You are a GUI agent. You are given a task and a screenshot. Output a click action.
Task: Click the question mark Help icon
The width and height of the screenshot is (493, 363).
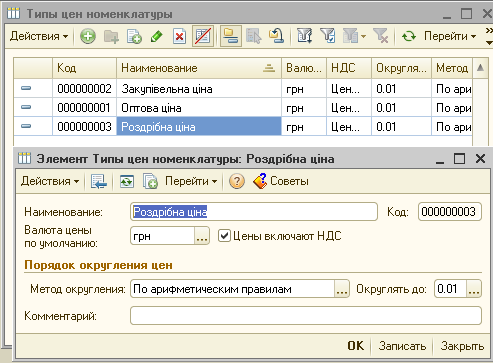237,181
